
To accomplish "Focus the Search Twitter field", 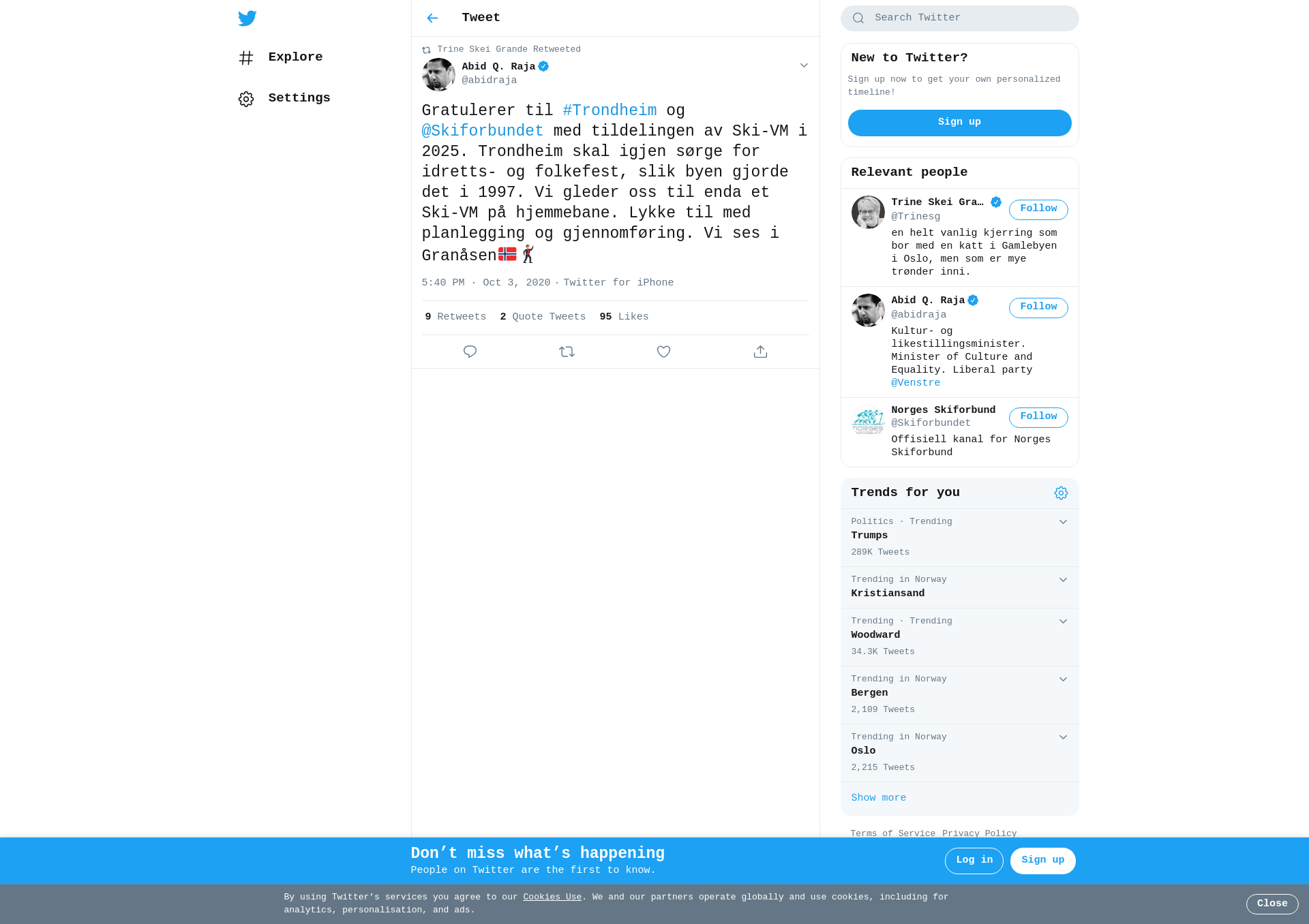I will (959, 18).
